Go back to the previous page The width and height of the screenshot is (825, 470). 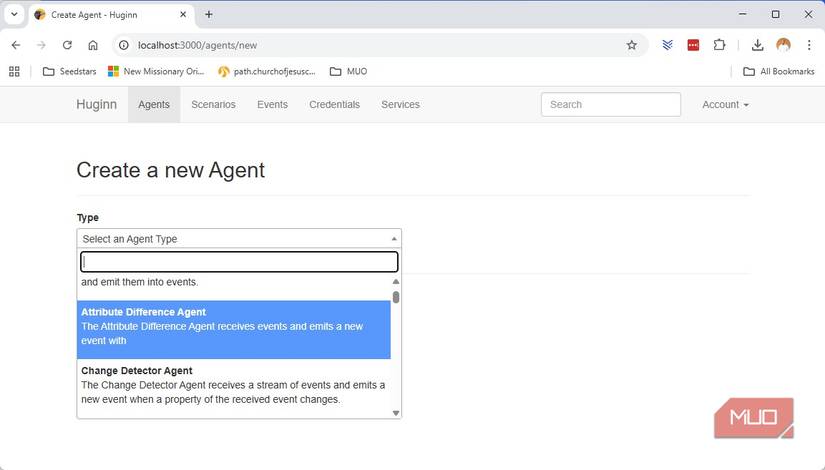pyautogui.click(x=16, y=45)
